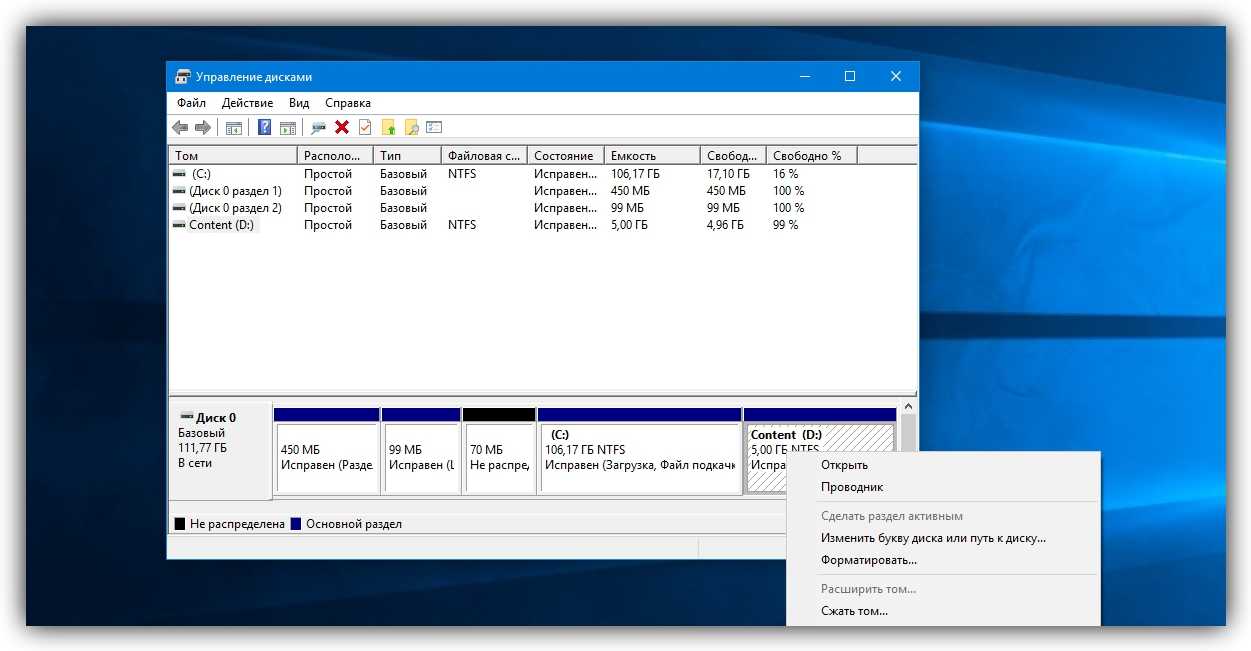Sort by the Состояние column header
This screenshot has height=651, width=1251.
566,156
